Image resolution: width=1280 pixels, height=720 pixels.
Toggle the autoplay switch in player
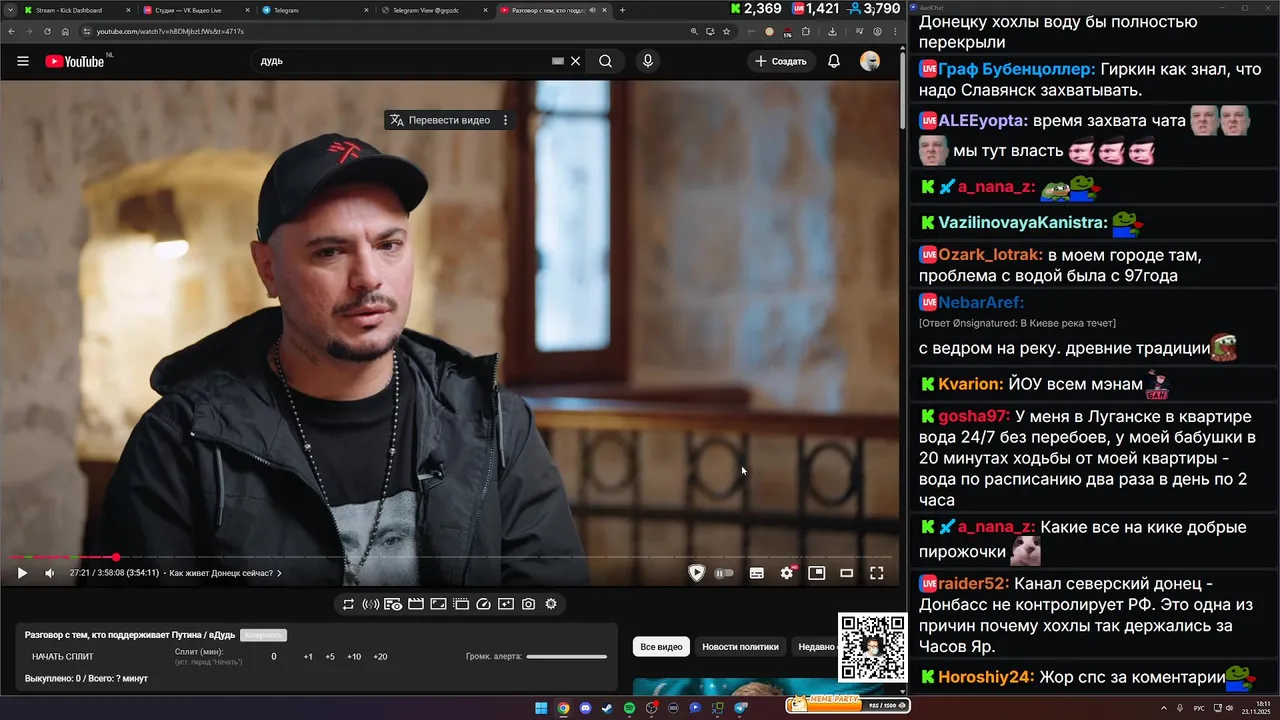tap(724, 573)
